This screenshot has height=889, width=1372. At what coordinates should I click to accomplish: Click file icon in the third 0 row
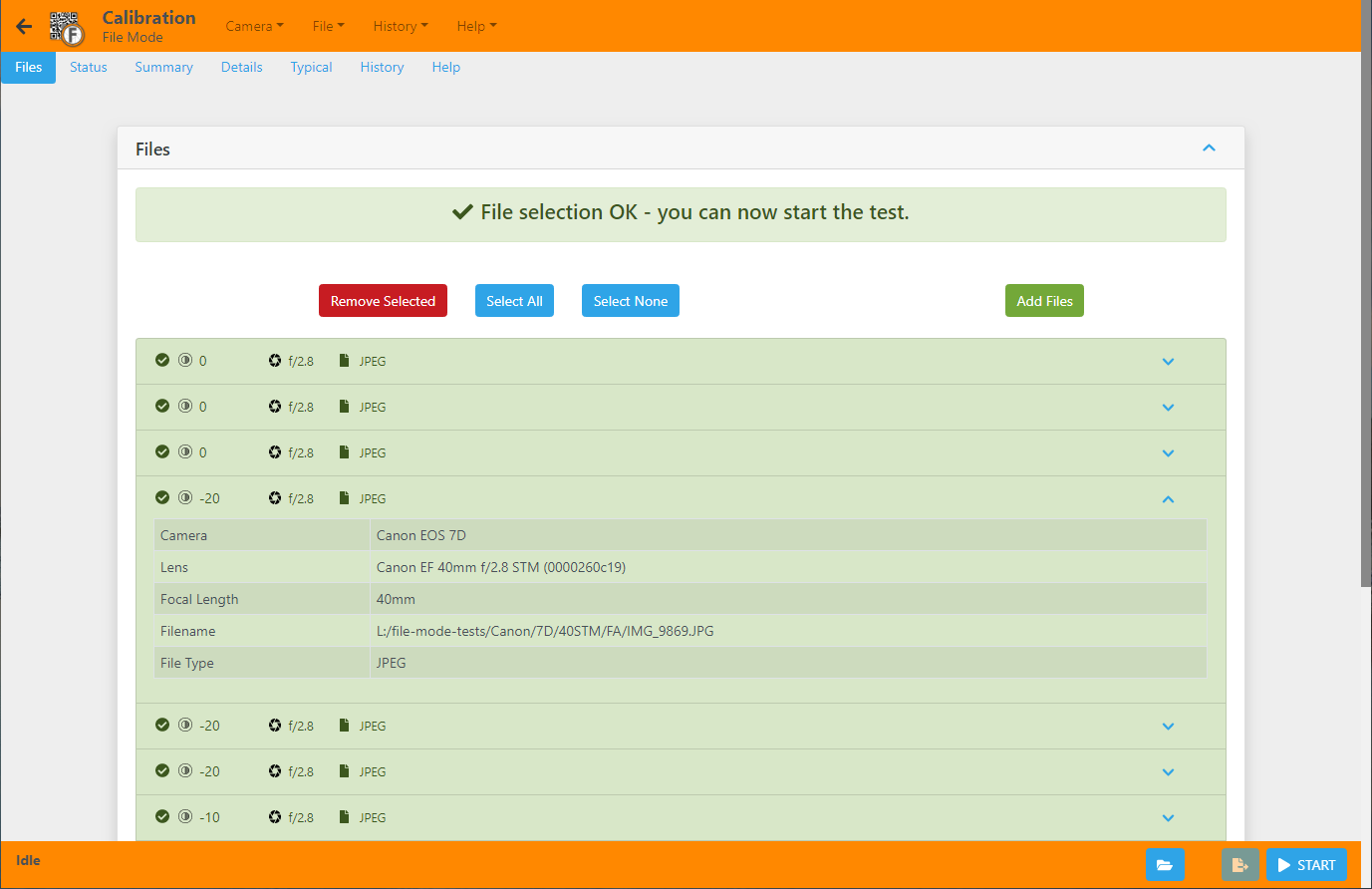click(344, 451)
